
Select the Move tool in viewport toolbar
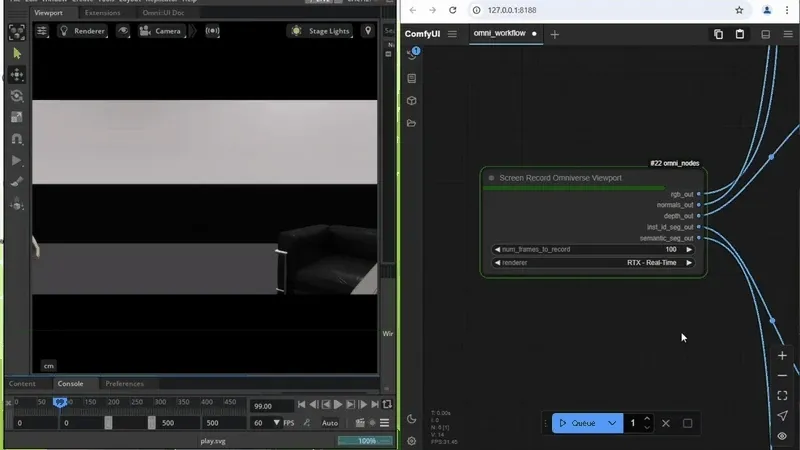pos(16,75)
